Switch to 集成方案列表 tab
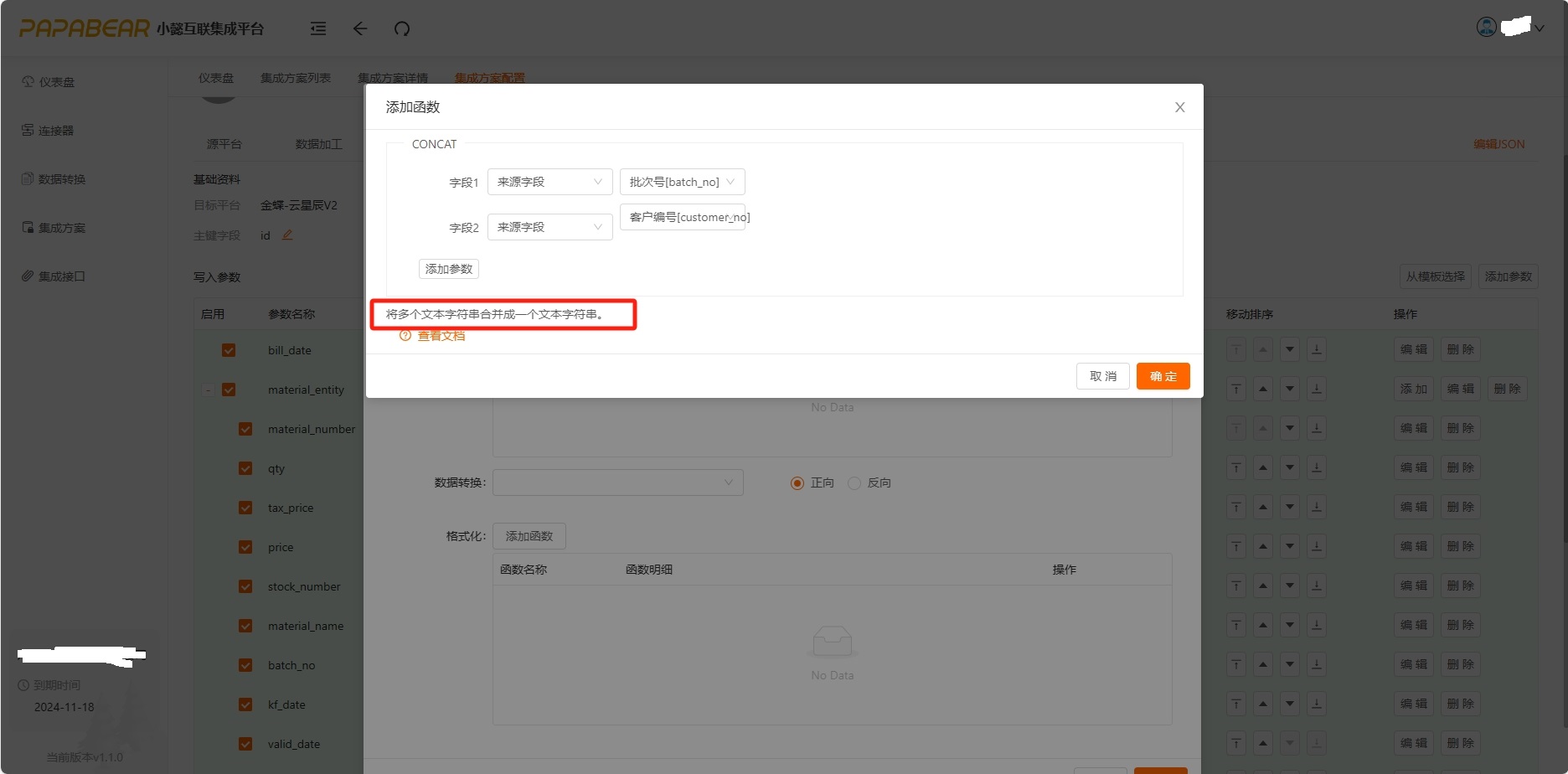Viewport: 1568px width, 774px height. tap(295, 78)
